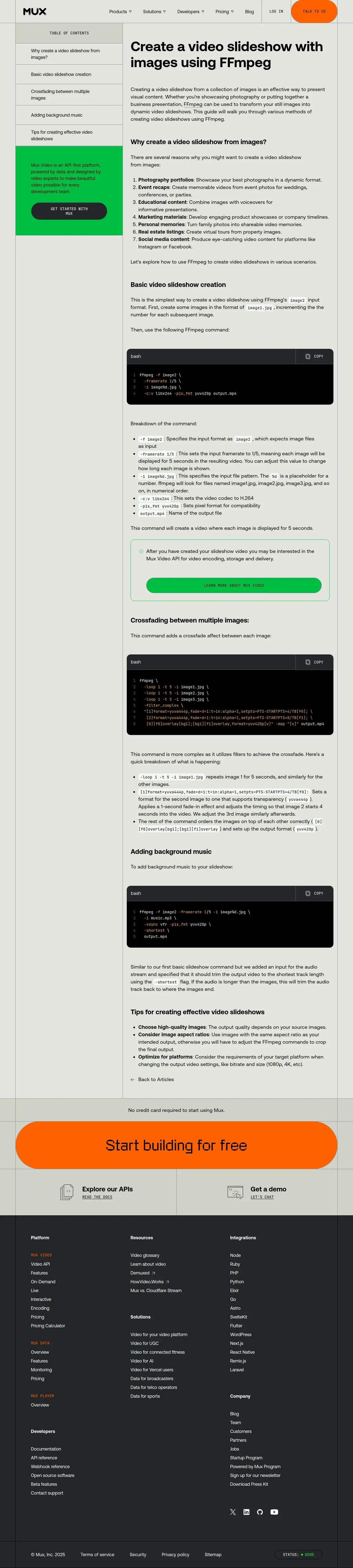The height and width of the screenshot is (1568, 353).
Task: Click GET STARTED WITH MUX button
Action: [x=69, y=211]
